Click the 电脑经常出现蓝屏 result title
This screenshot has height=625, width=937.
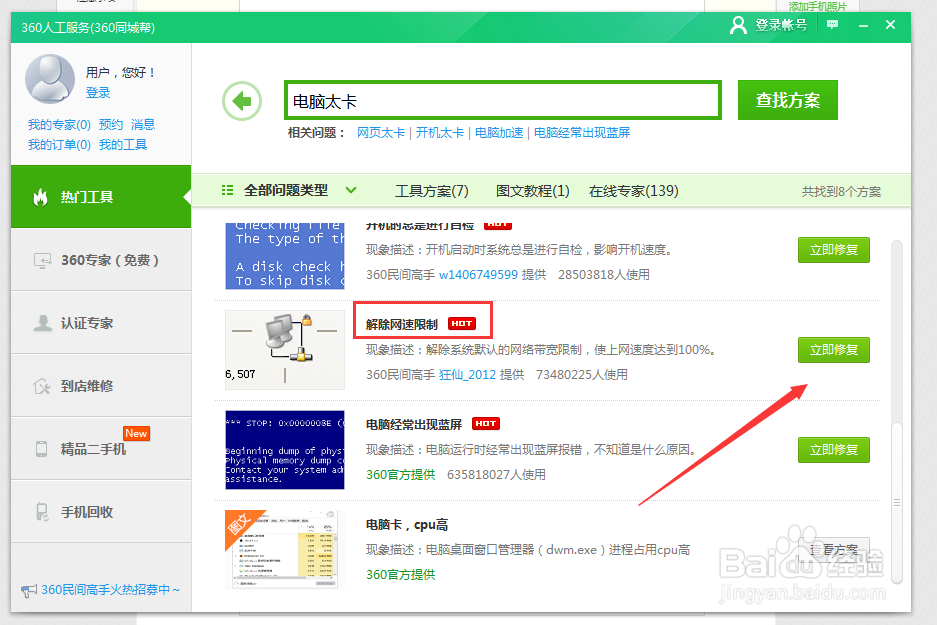pyautogui.click(x=414, y=424)
